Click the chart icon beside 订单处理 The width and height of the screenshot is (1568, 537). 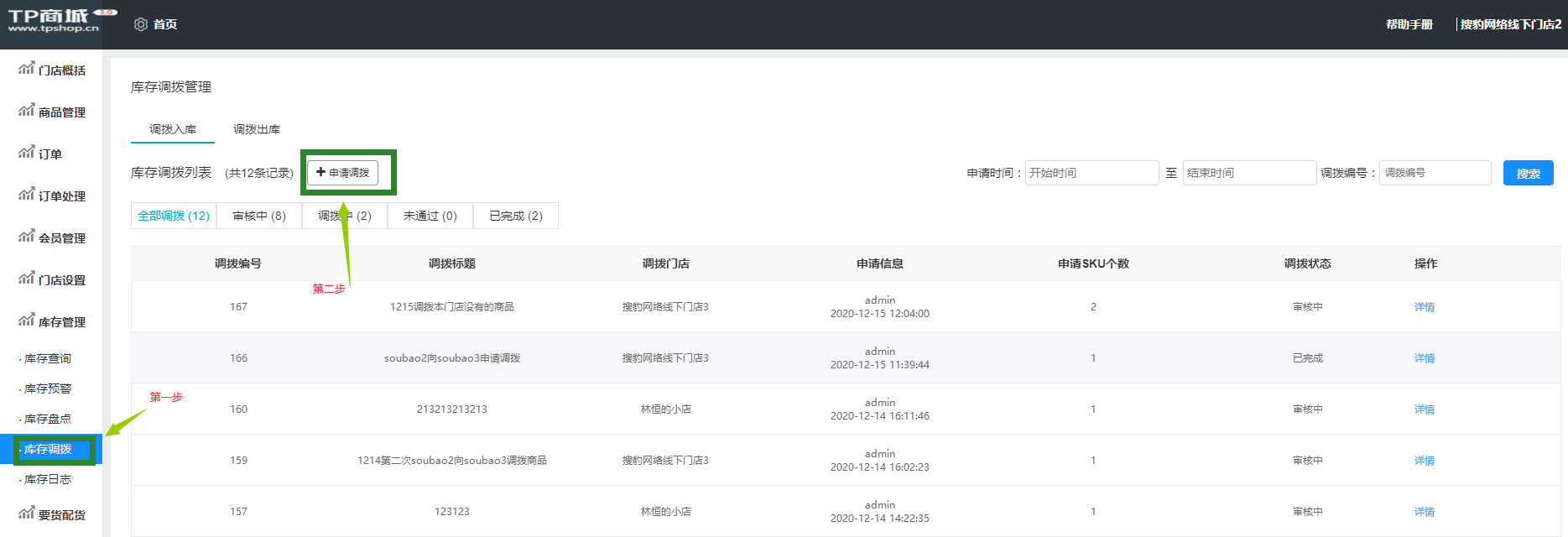[x=26, y=195]
